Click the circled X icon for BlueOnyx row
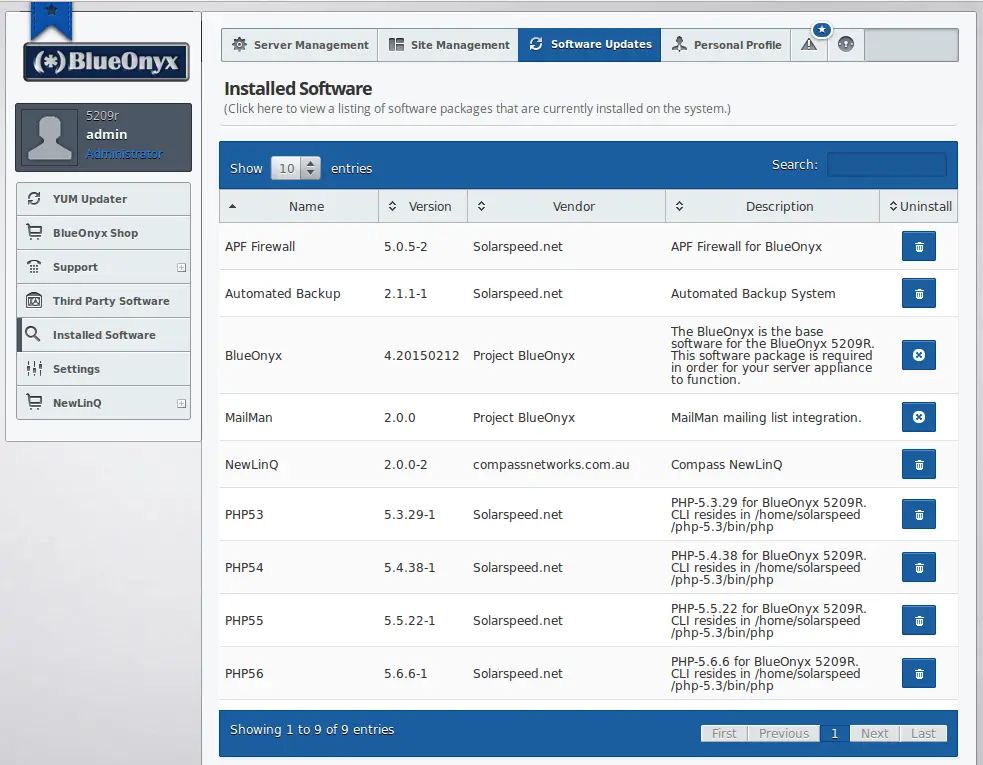The image size is (983, 765). (x=918, y=356)
